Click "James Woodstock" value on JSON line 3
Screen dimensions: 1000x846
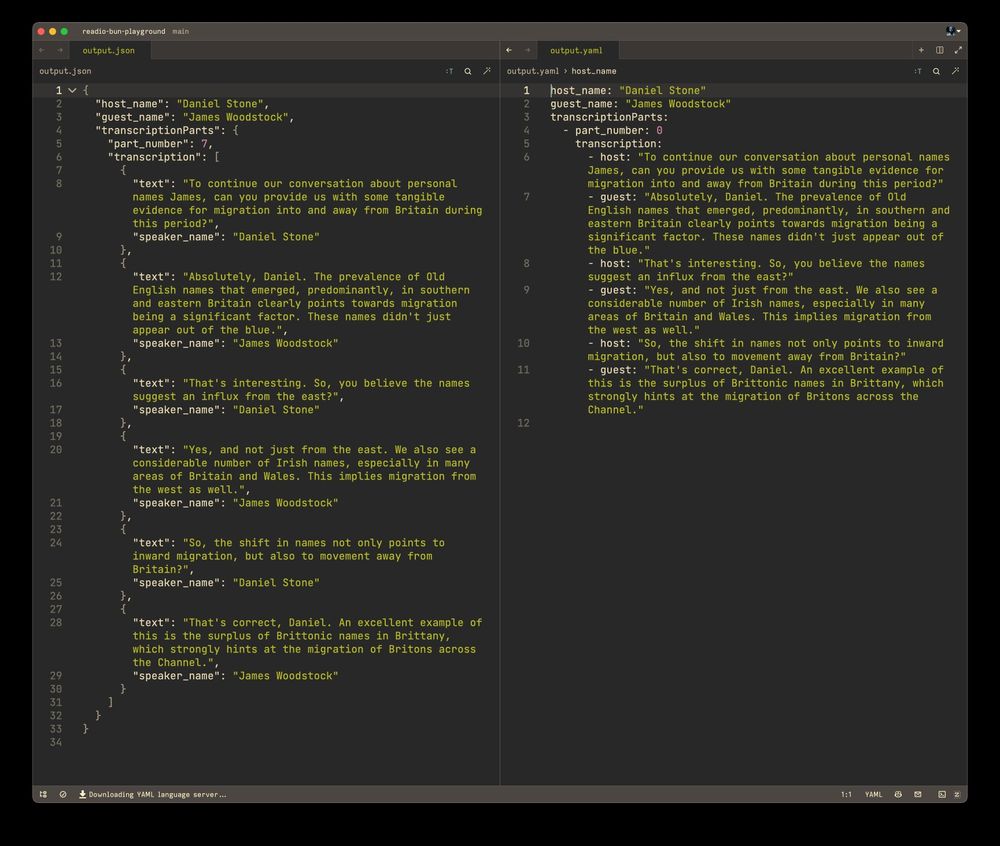235,117
